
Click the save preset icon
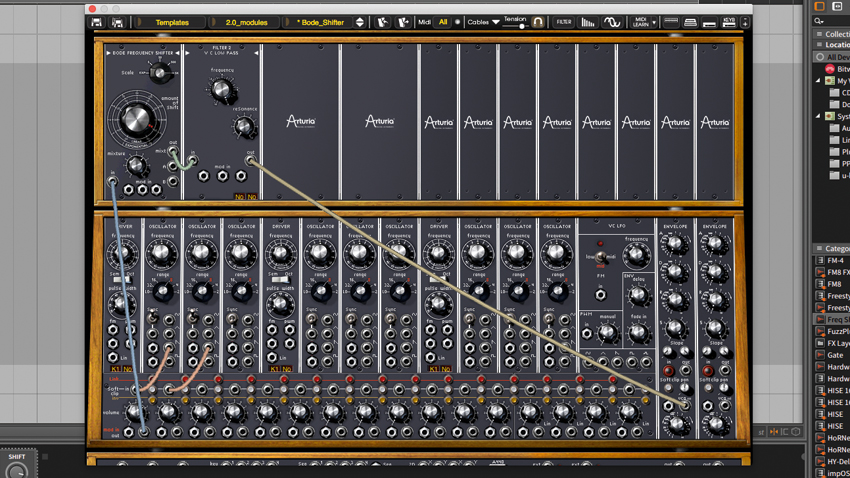click(96, 22)
